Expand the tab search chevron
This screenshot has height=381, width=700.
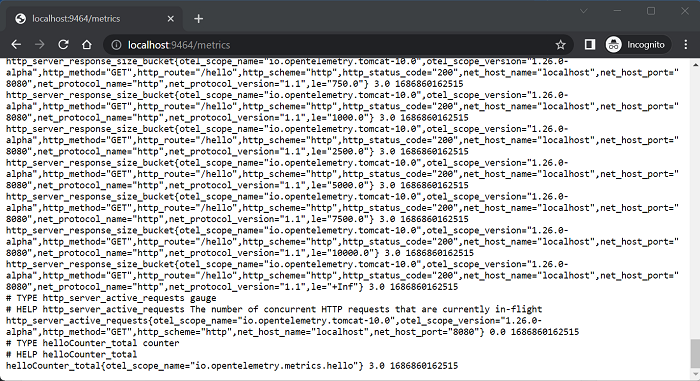[583, 11]
